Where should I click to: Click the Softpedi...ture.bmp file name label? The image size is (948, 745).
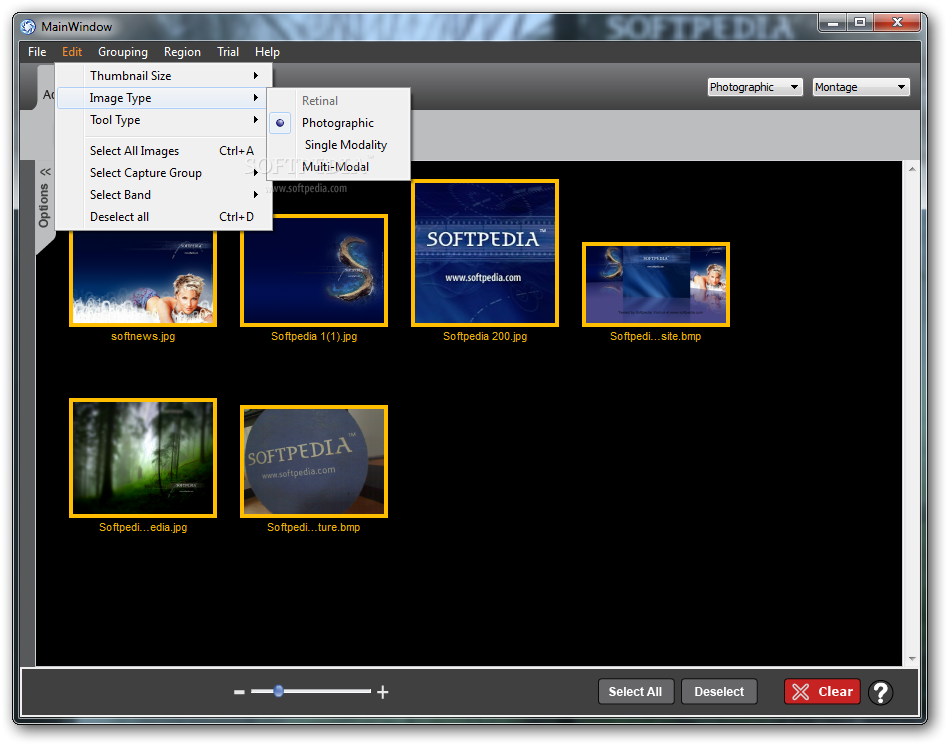[314, 527]
